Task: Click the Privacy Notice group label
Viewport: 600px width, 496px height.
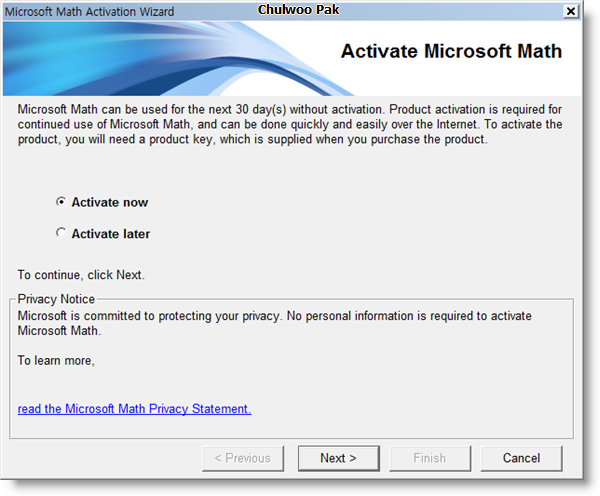Action: pos(56,299)
